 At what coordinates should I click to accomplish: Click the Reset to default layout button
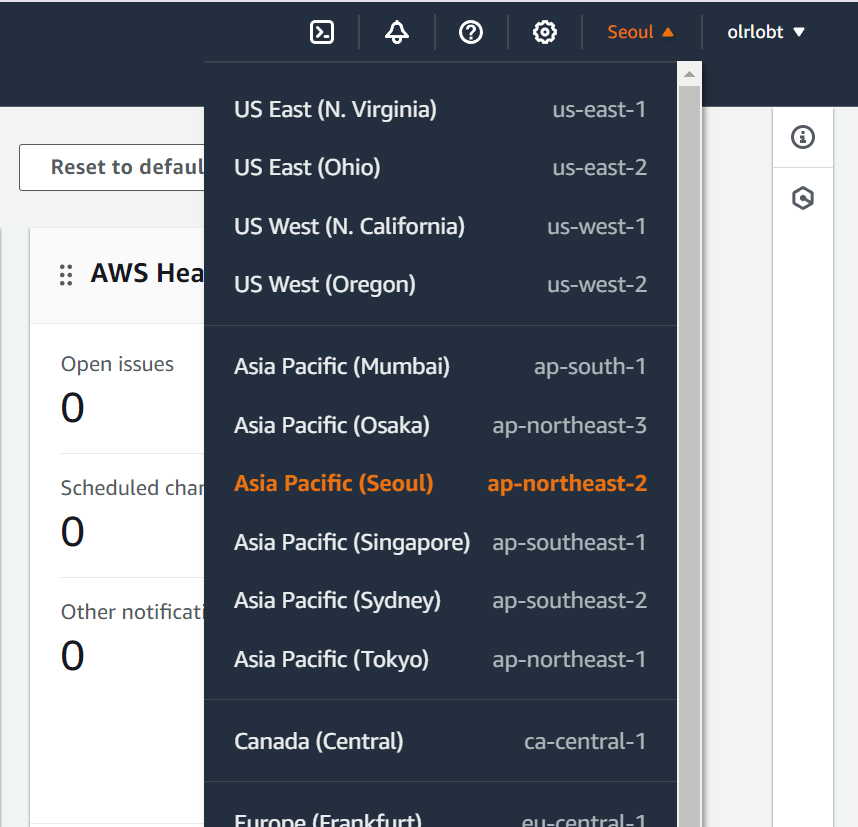(112, 167)
